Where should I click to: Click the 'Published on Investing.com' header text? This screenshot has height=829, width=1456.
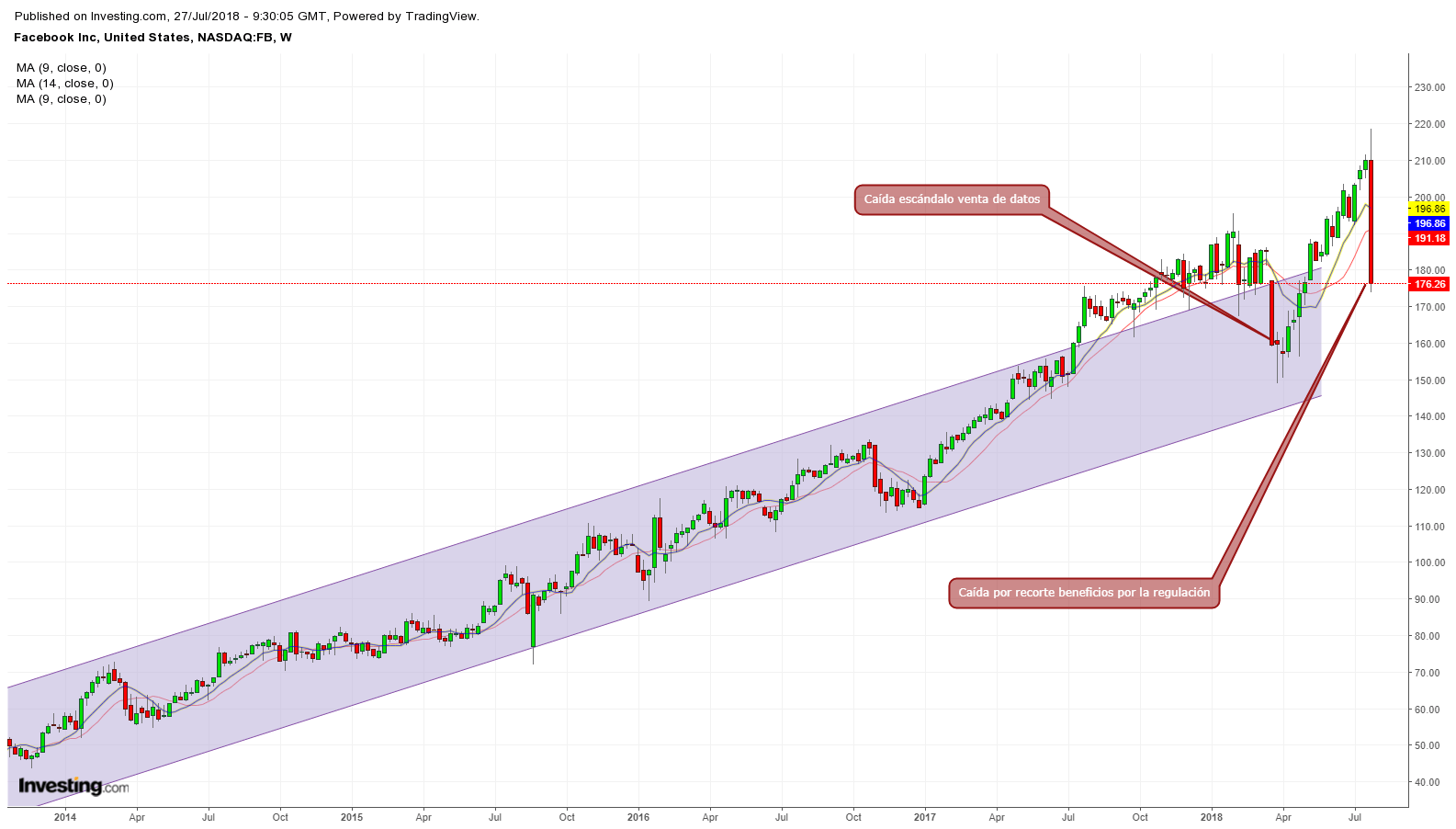point(246,17)
